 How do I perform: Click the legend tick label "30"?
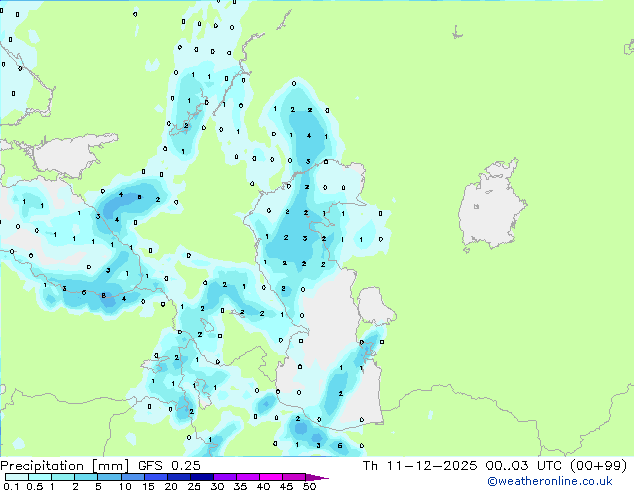pyautogui.click(x=217, y=486)
